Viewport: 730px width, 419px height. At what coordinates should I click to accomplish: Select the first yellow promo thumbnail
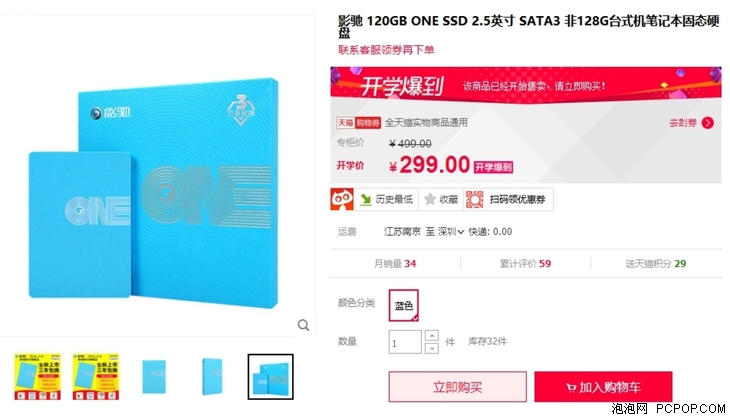37,376
